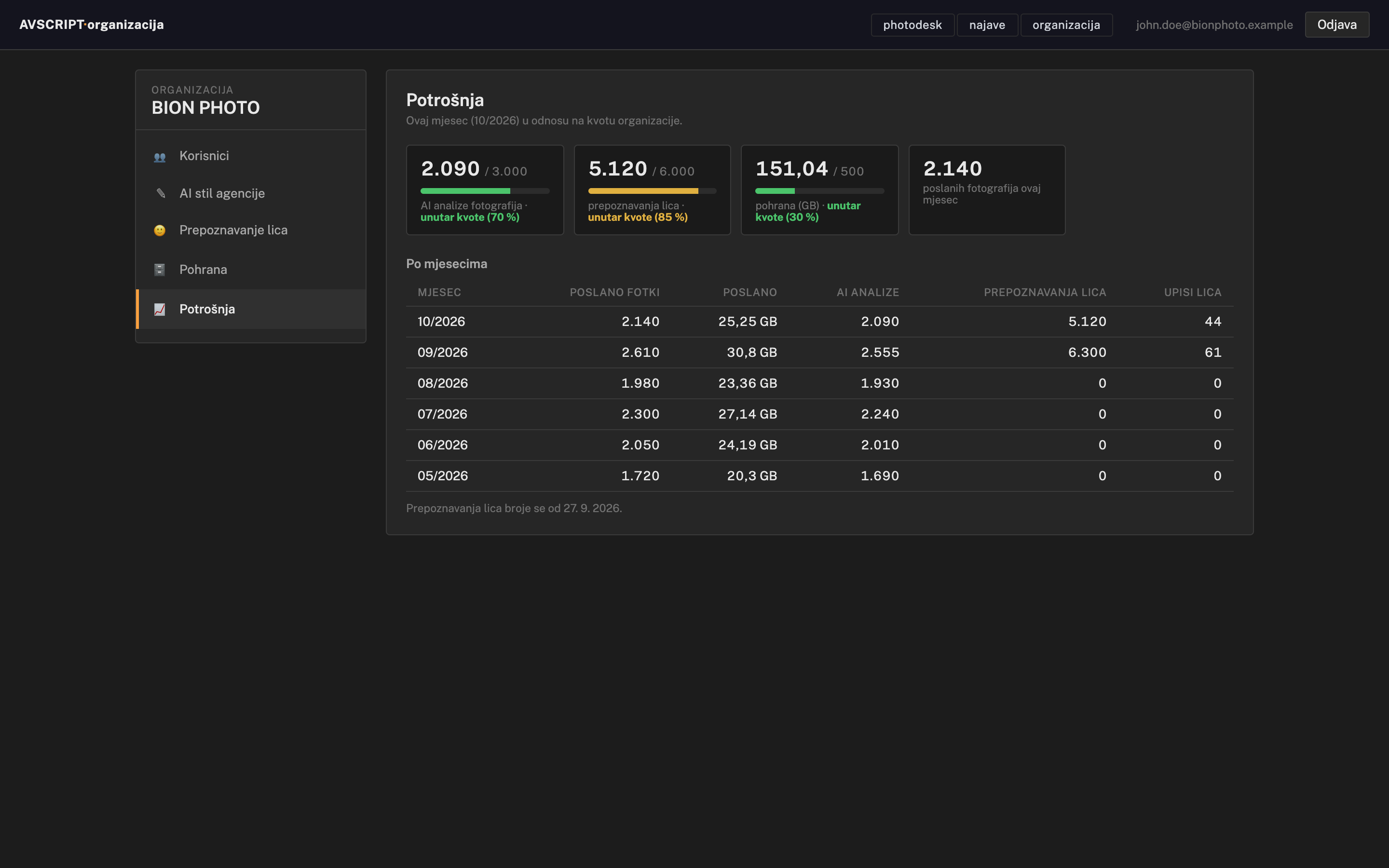The height and width of the screenshot is (868, 1389).
Task: Click the poslanih fotografija ovaj mjesec card
Action: [x=987, y=190]
